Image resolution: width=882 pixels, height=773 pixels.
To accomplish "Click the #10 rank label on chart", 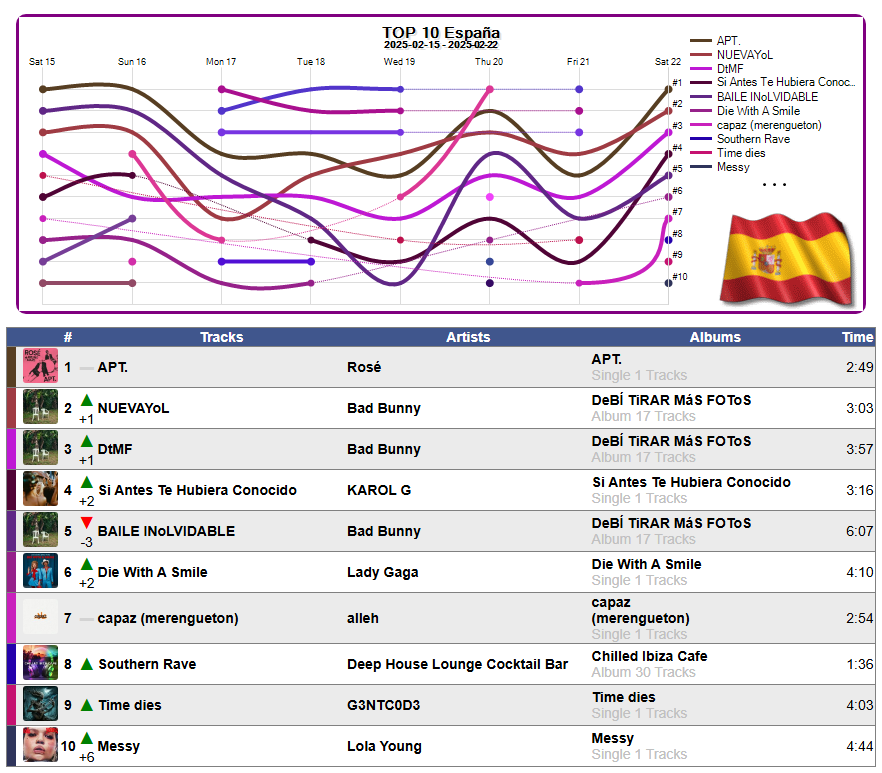I will coord(680,276).
